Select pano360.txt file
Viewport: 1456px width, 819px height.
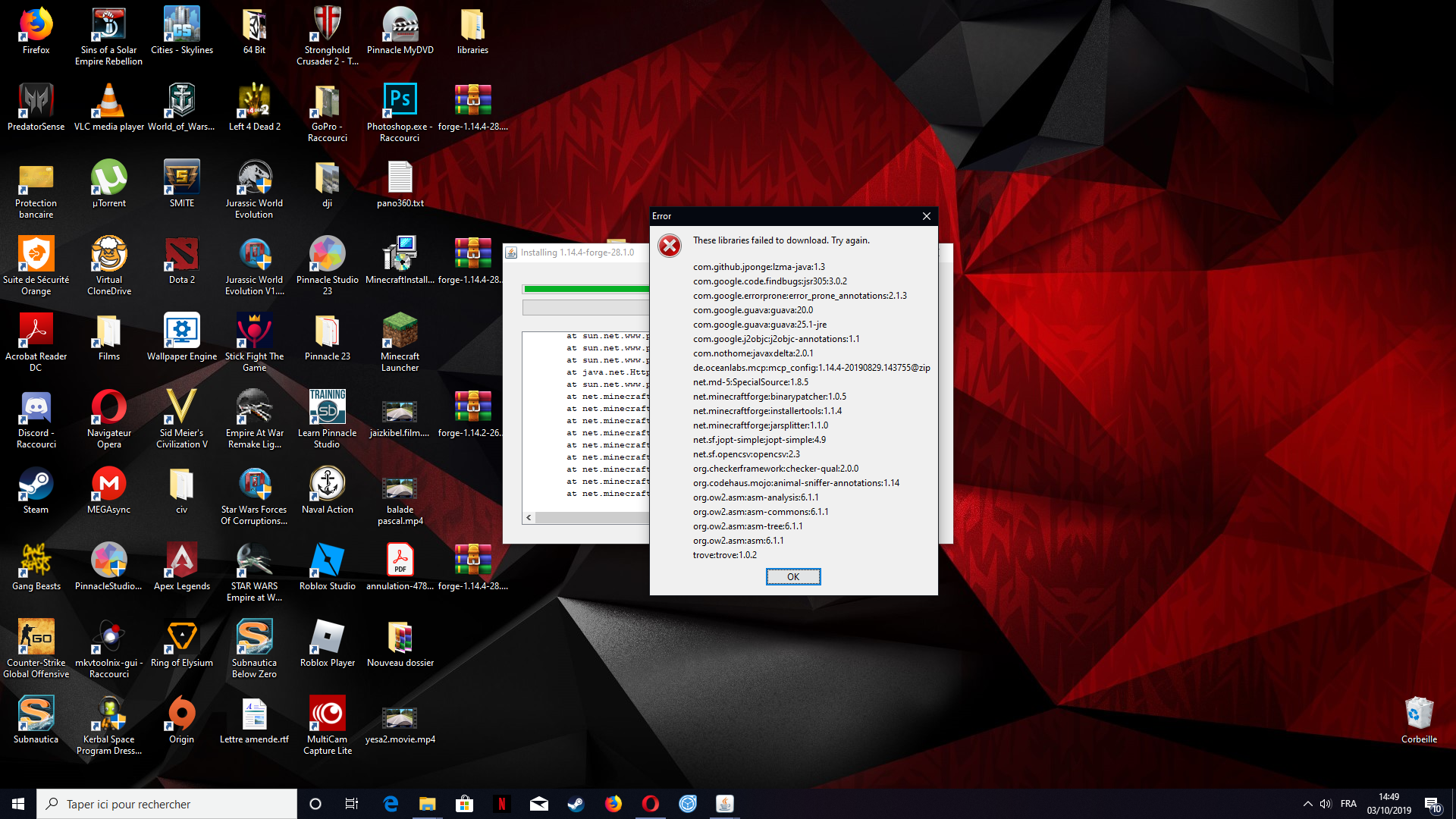400,185
